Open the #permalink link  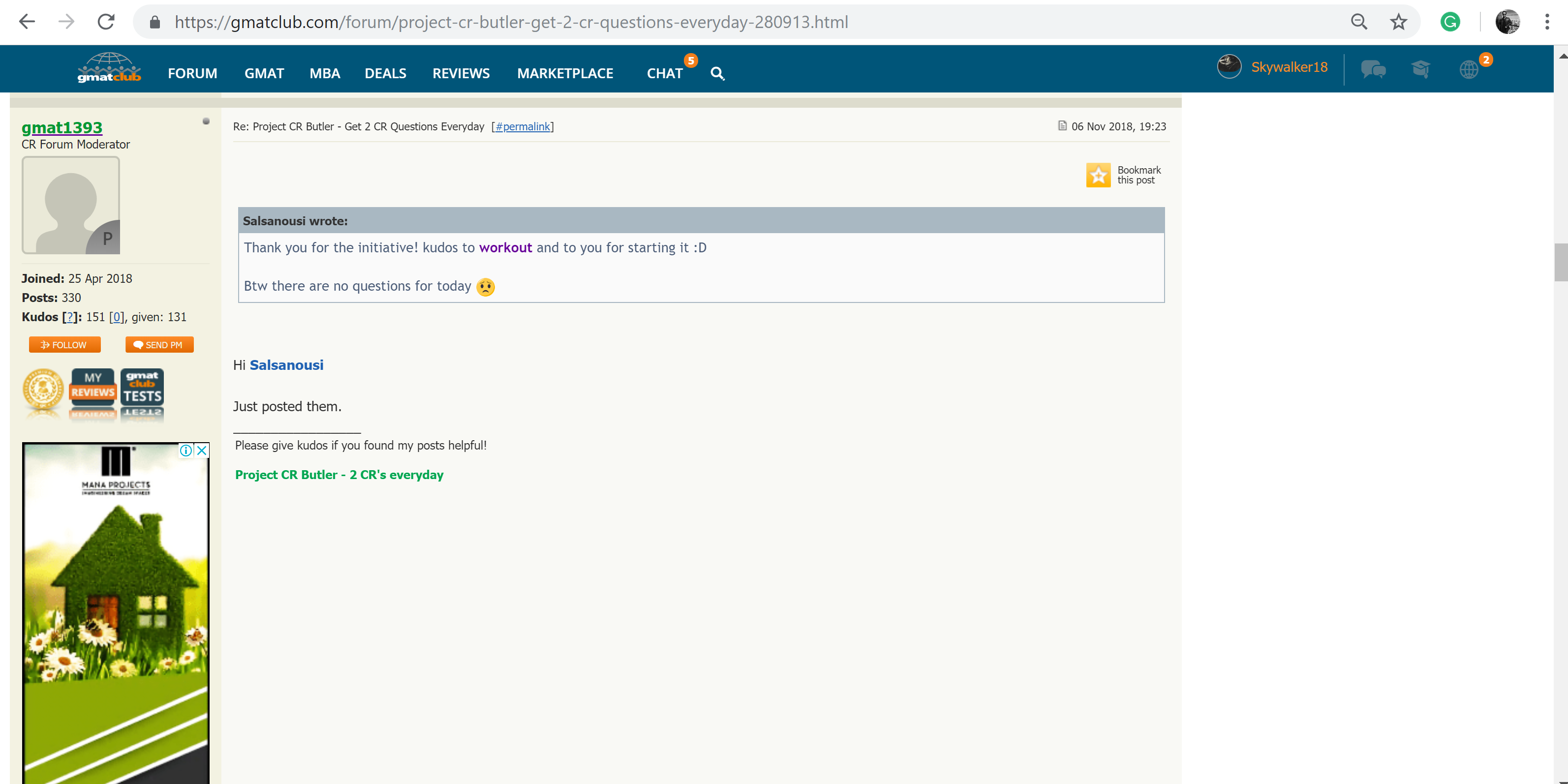point(523,126)
